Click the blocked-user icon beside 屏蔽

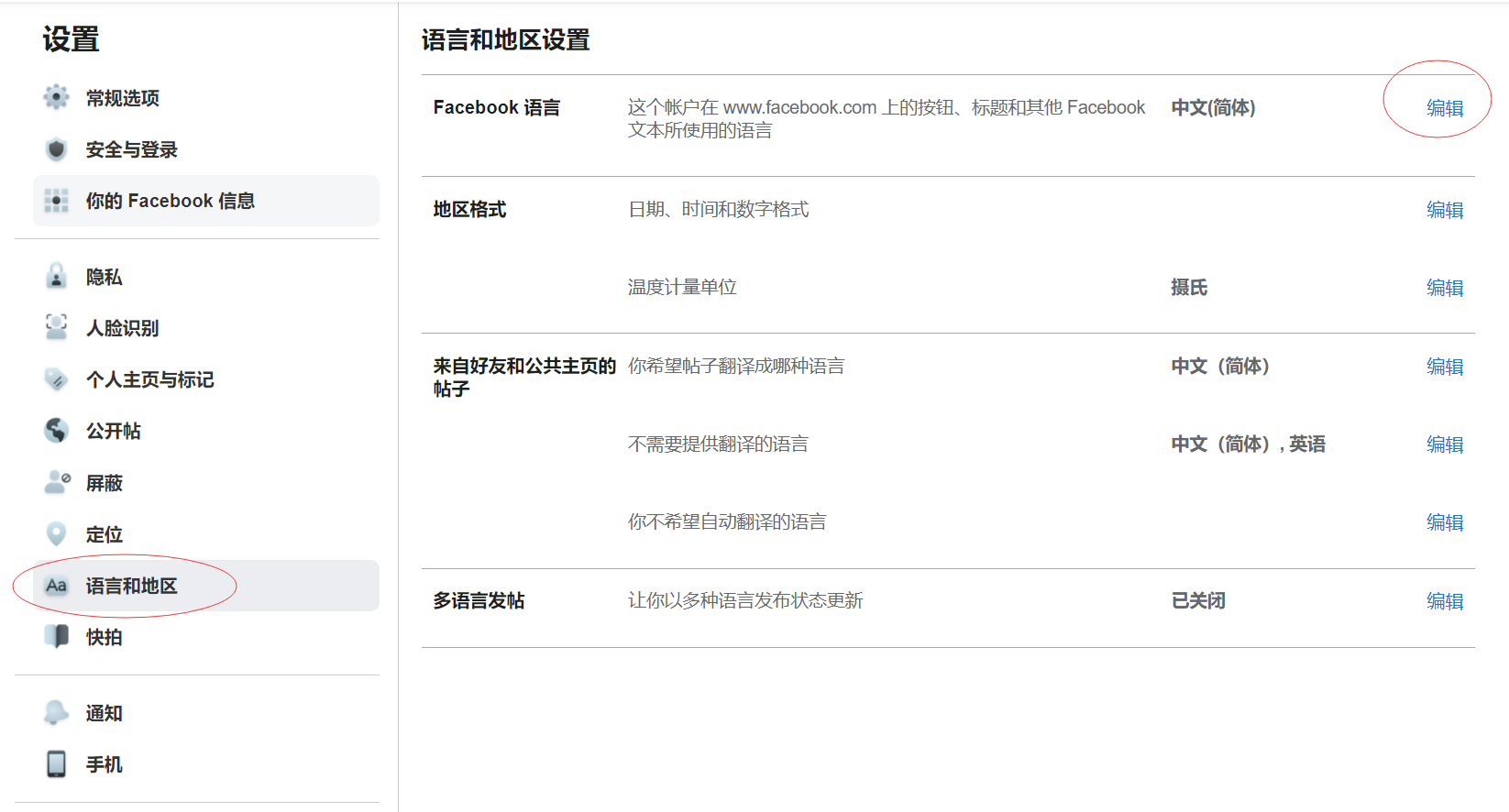57,482
